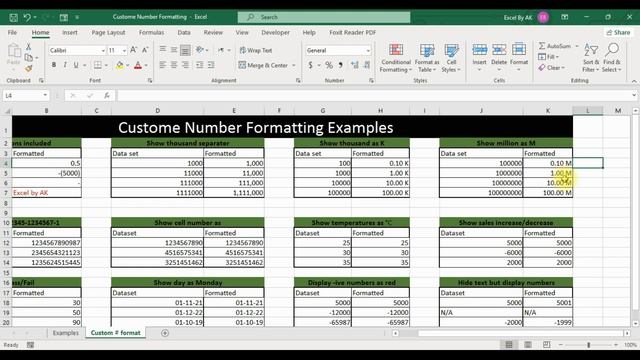Click the Orientation text-angle icon
The image size is (640, 360).
coord(200,50)
